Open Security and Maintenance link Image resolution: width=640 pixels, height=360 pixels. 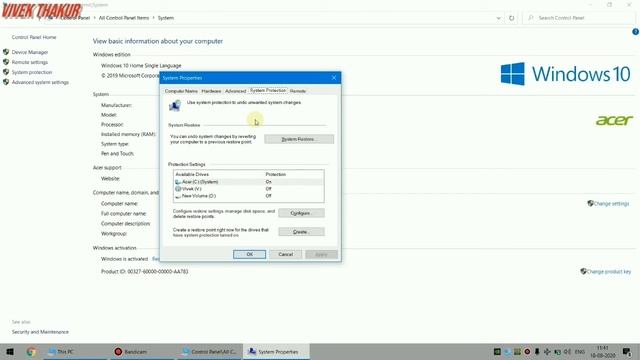tap(40, 332)
